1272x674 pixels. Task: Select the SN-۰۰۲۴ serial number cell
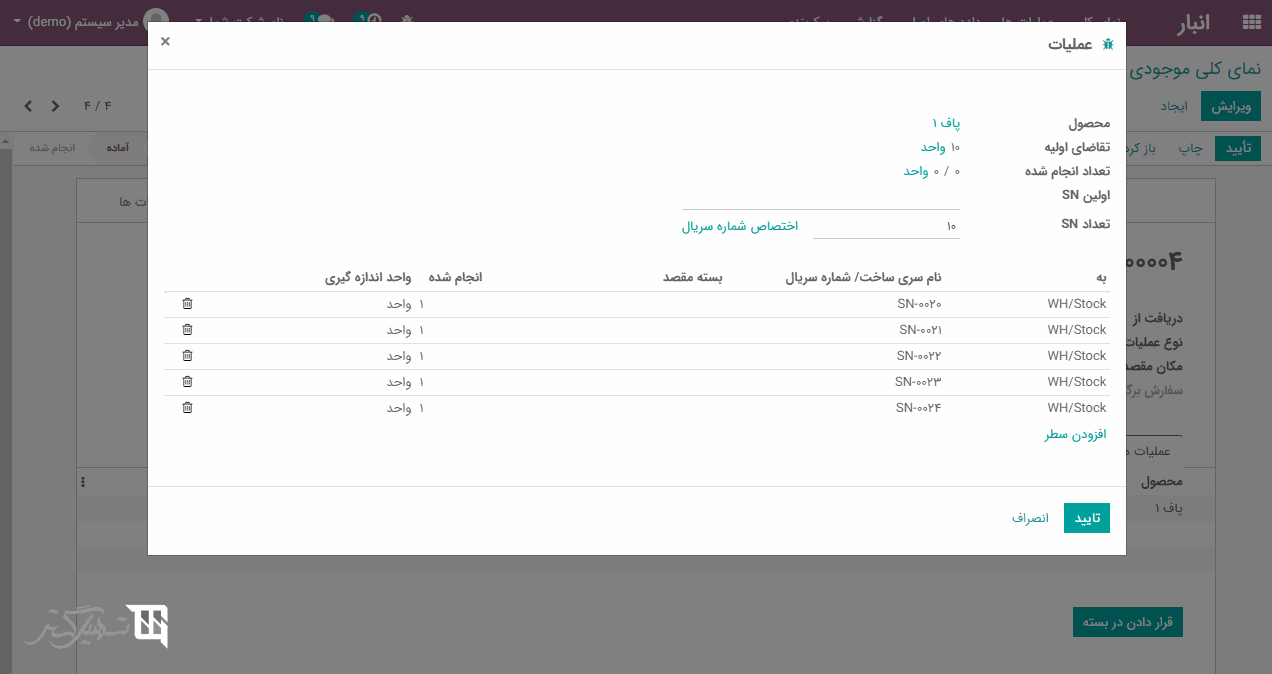pos(919,408)
